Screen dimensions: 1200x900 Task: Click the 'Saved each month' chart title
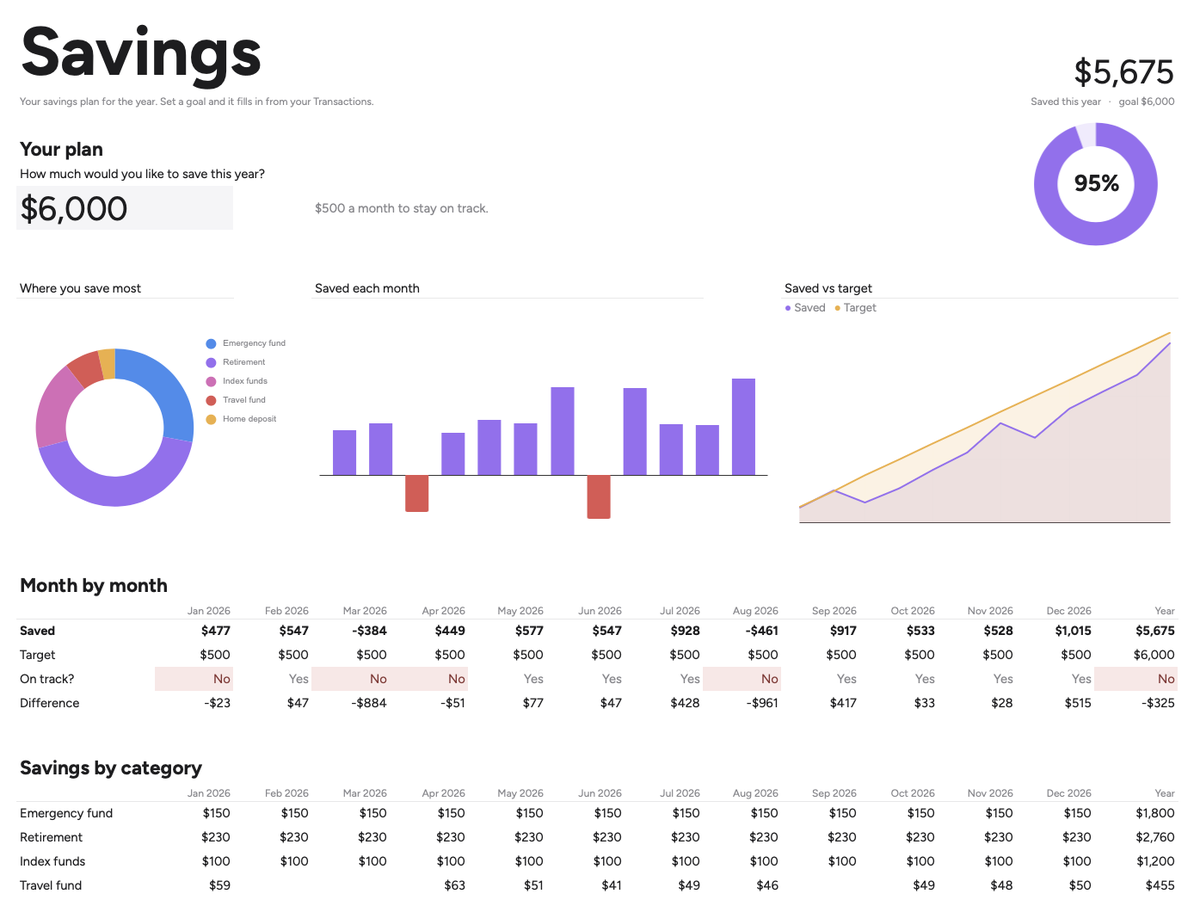[367, 288]
